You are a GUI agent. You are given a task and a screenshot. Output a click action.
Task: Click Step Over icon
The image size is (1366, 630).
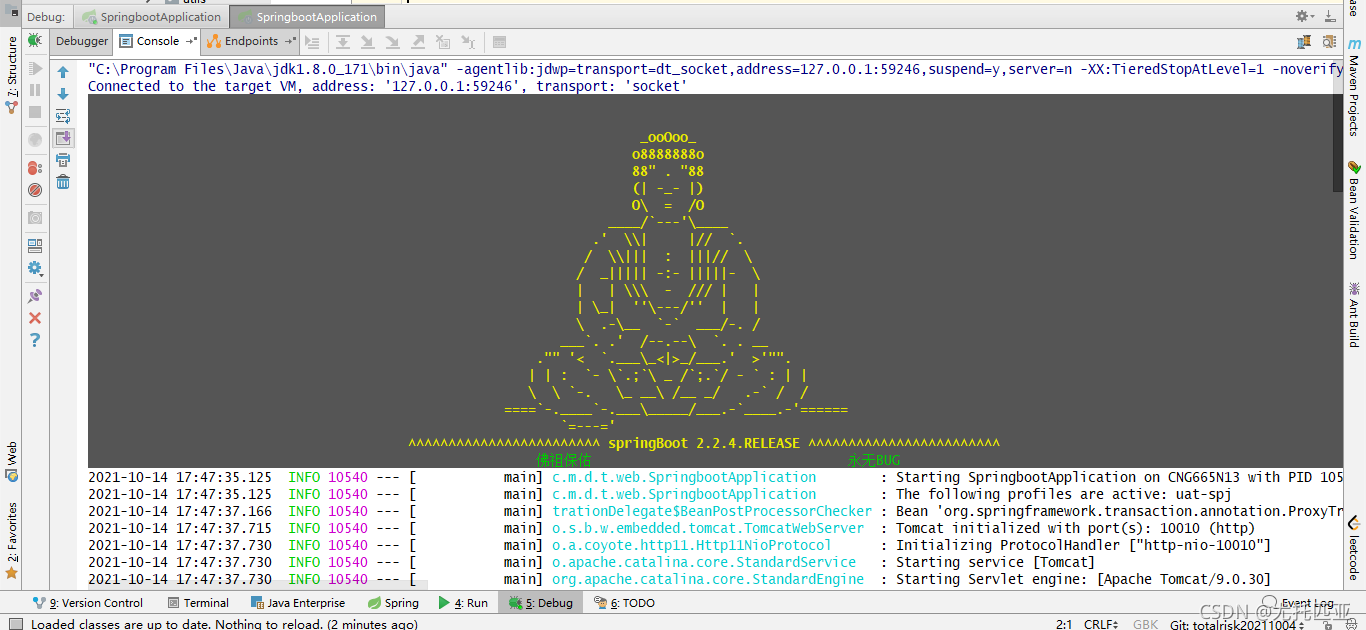pyautogui.click(x=343, y=42)
